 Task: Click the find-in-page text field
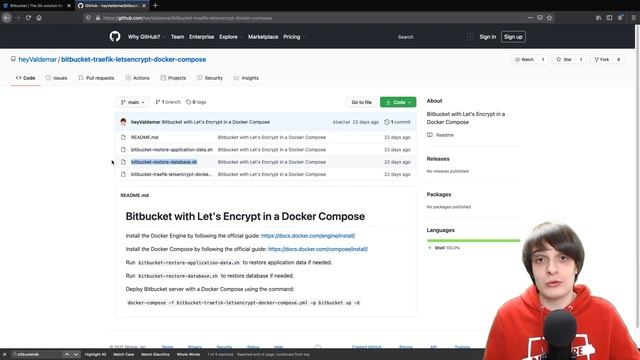pos(37,354)
